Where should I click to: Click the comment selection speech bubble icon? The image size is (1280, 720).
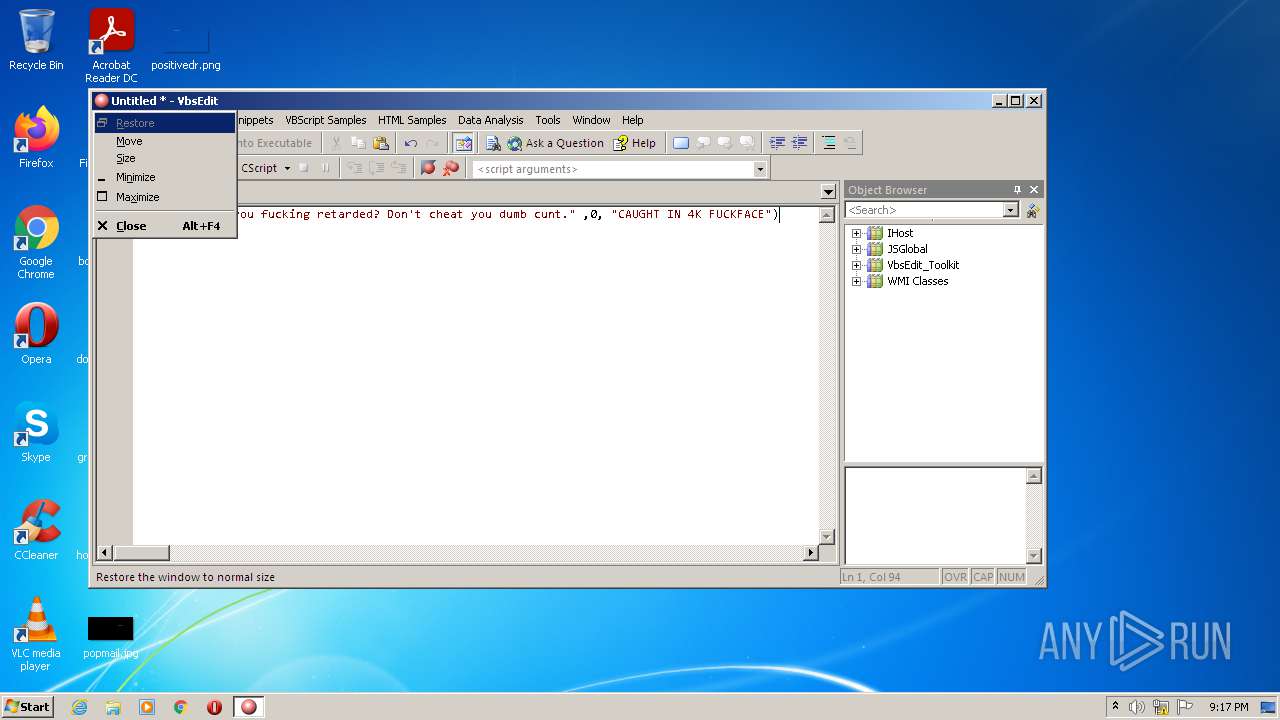pos(703,143)
